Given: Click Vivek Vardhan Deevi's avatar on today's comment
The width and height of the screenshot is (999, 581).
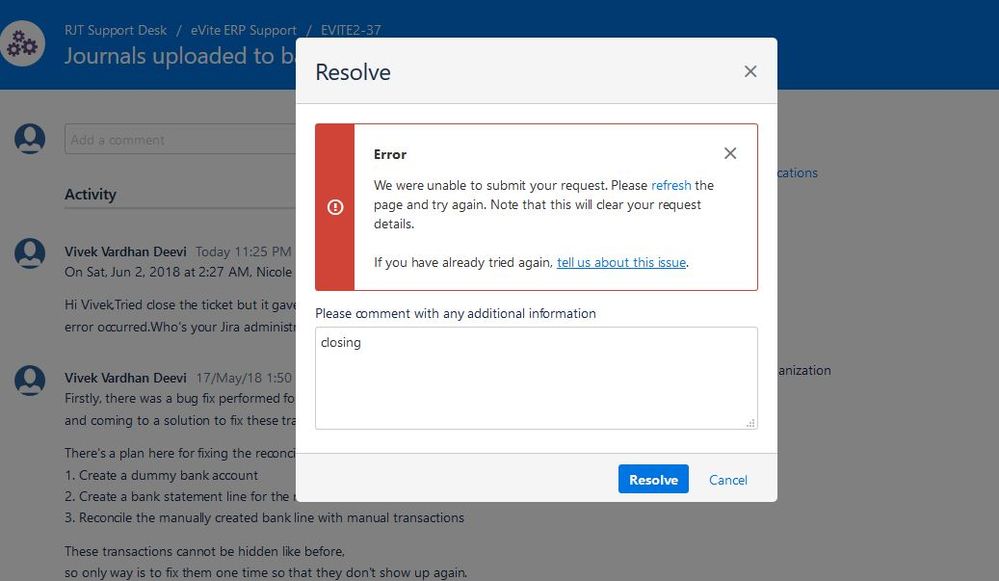Looking at the screenshot, I should pyautogui.click(x=29, y=253).
